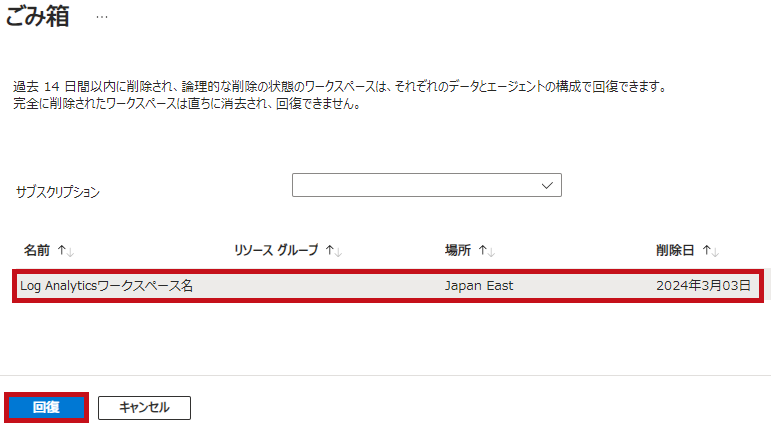Click the empty resource group cell in the row
This screenshot has width=771, height=428.
click(x=334, y=286)
